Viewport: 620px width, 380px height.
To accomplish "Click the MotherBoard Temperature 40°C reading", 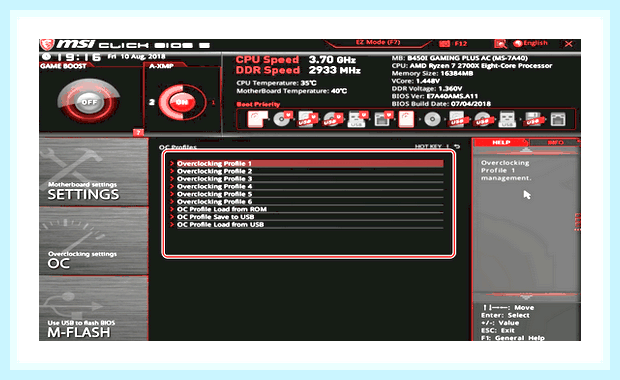I will point(291,91).
